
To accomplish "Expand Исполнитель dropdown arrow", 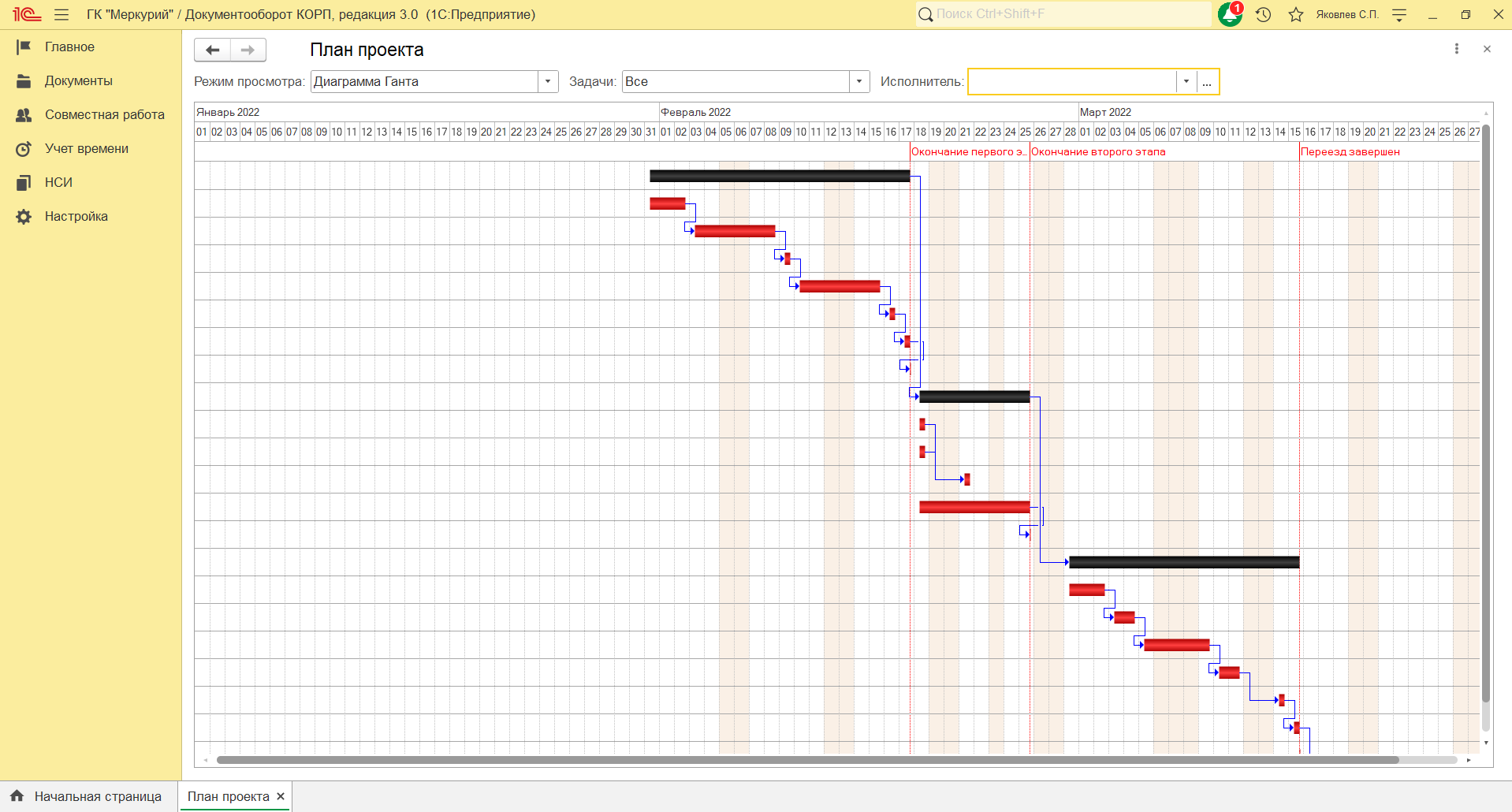I will point(1186,81).
